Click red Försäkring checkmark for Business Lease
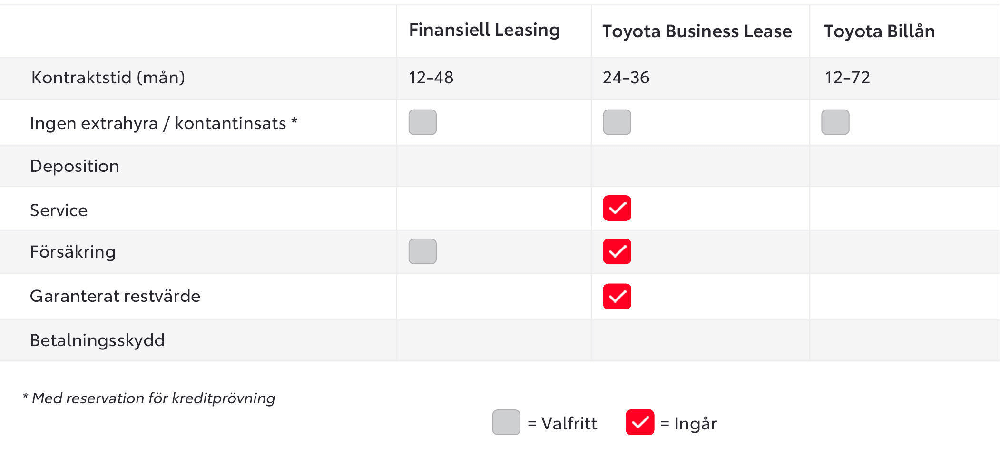1000x460 pixels. 617,251
